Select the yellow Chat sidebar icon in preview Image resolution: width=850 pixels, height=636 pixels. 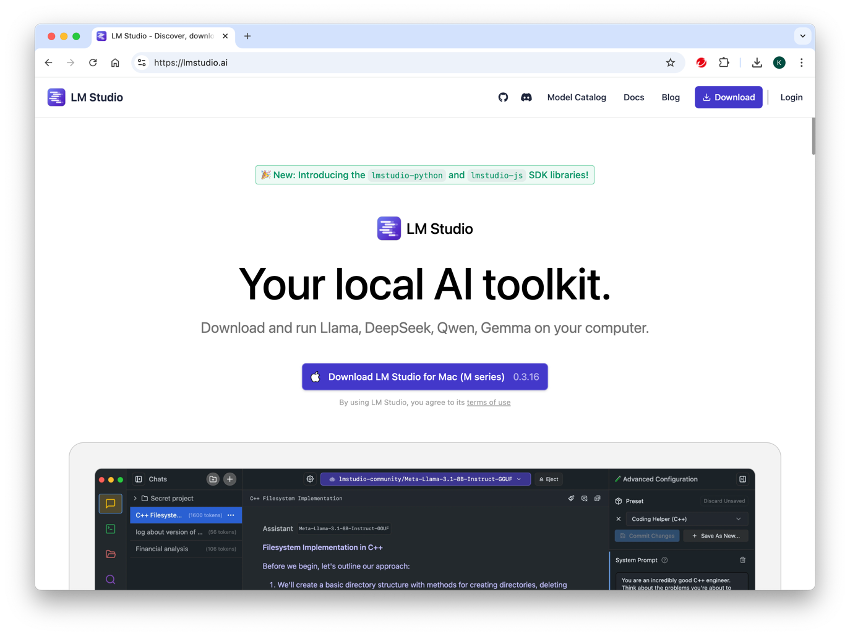111,504
